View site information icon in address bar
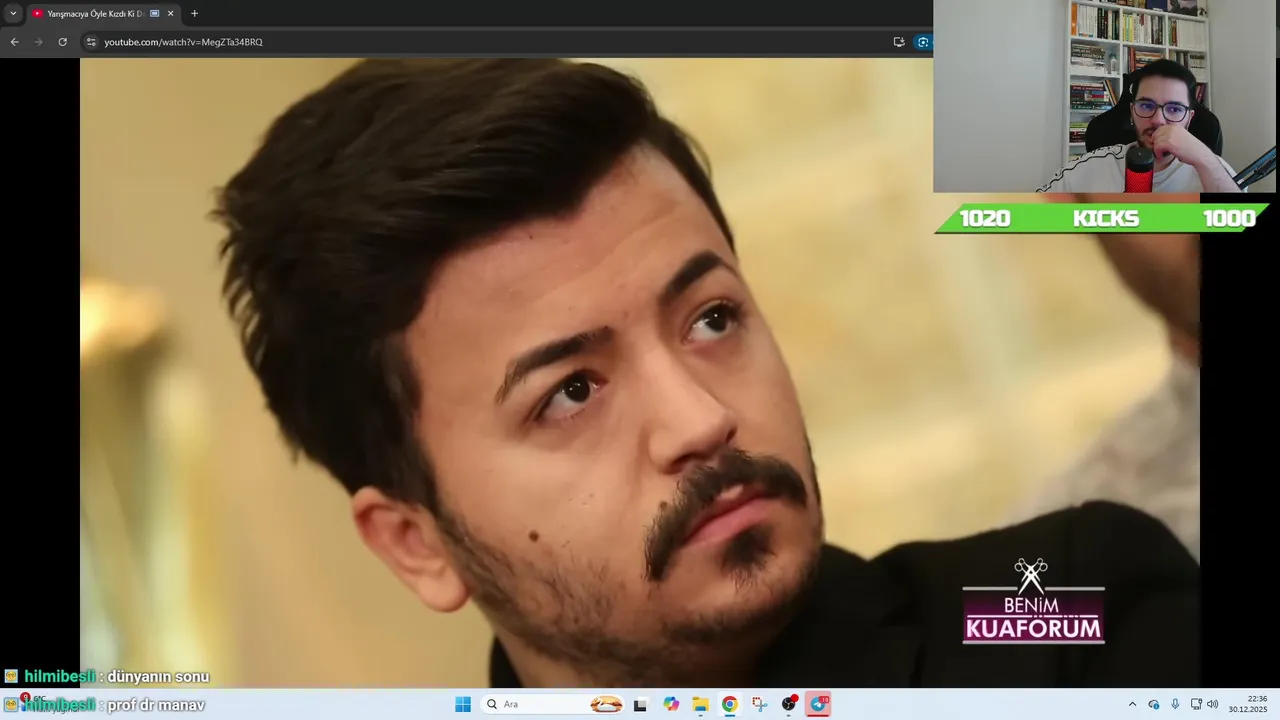1280x720 pixels. [x=91, y=42]
